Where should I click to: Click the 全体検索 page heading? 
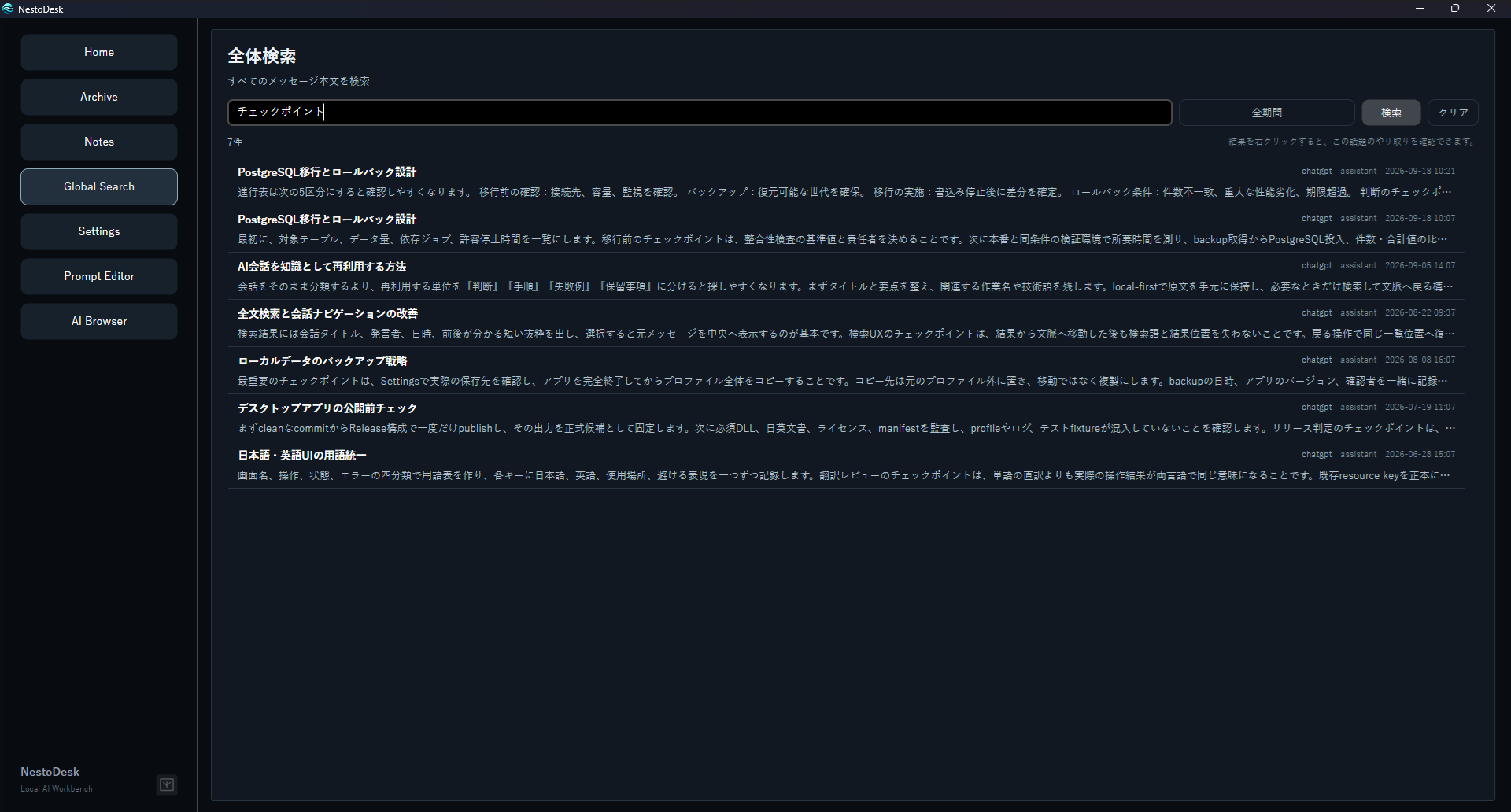tap(262, 56)
